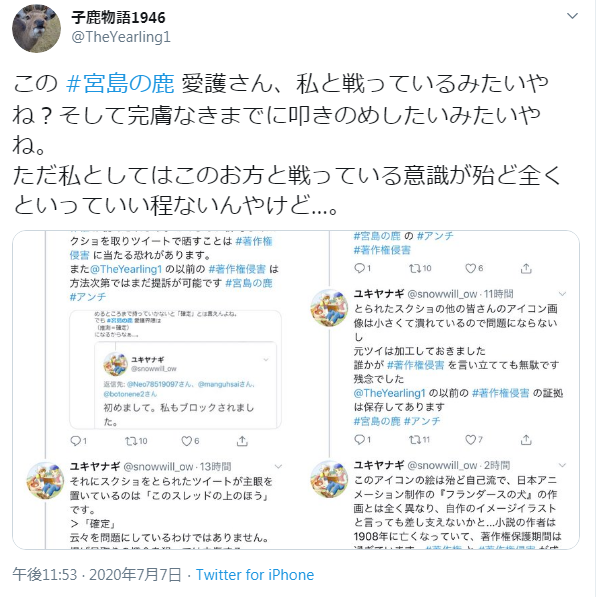Click the share icon below the left quoted tweet

tap(242, 441)
